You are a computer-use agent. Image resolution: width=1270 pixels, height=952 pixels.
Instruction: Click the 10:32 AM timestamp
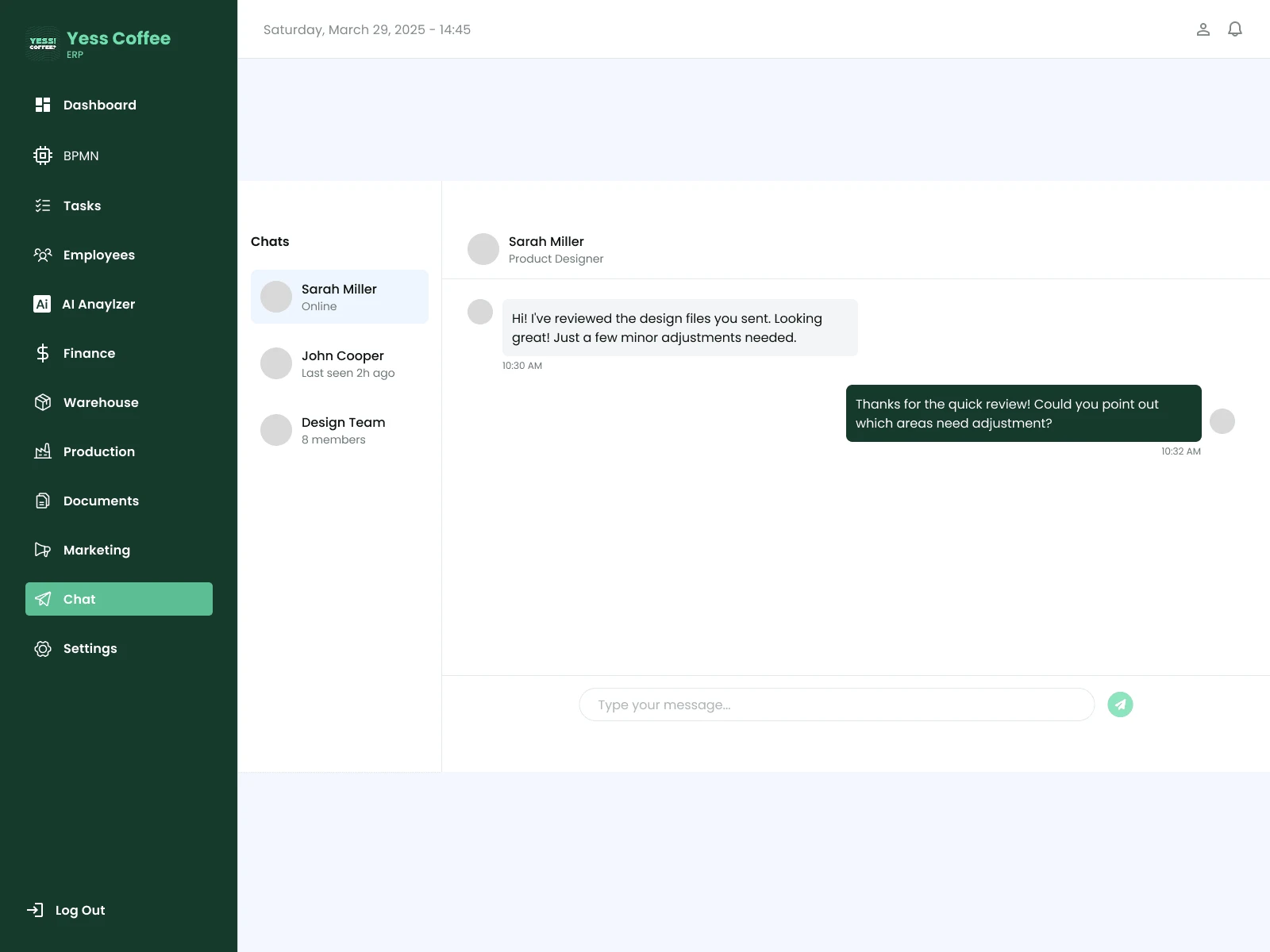(x=1181, y=451)
